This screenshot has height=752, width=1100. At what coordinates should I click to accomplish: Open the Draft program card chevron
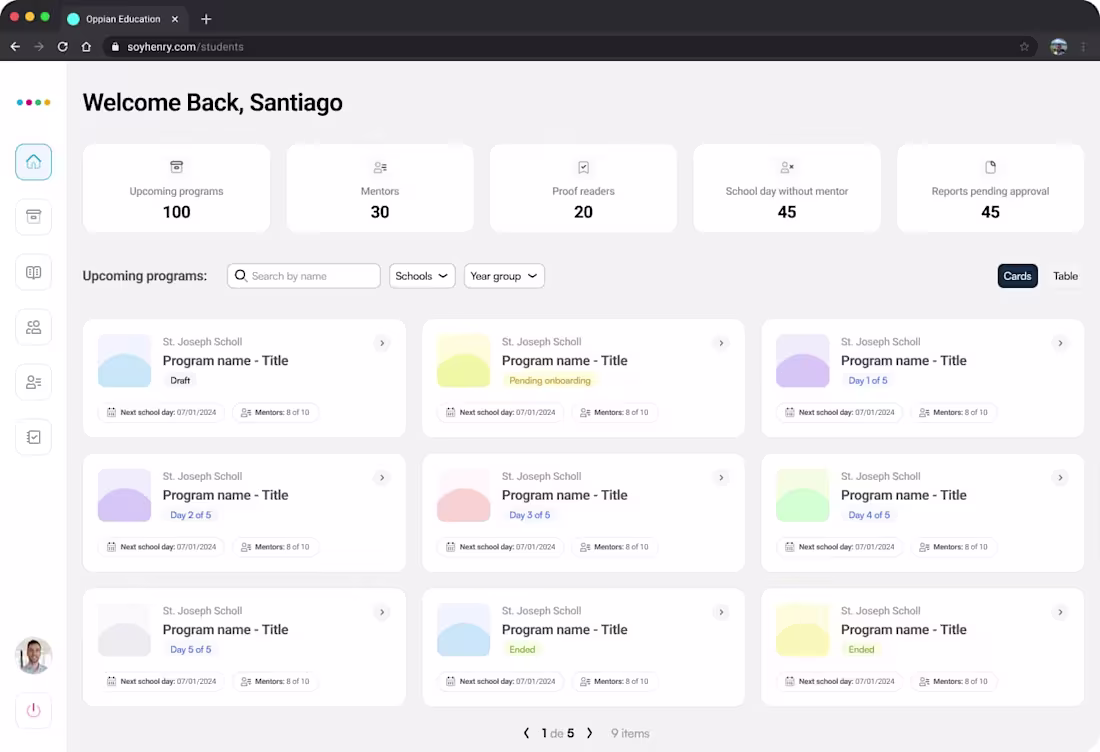[x=382, y=343]
